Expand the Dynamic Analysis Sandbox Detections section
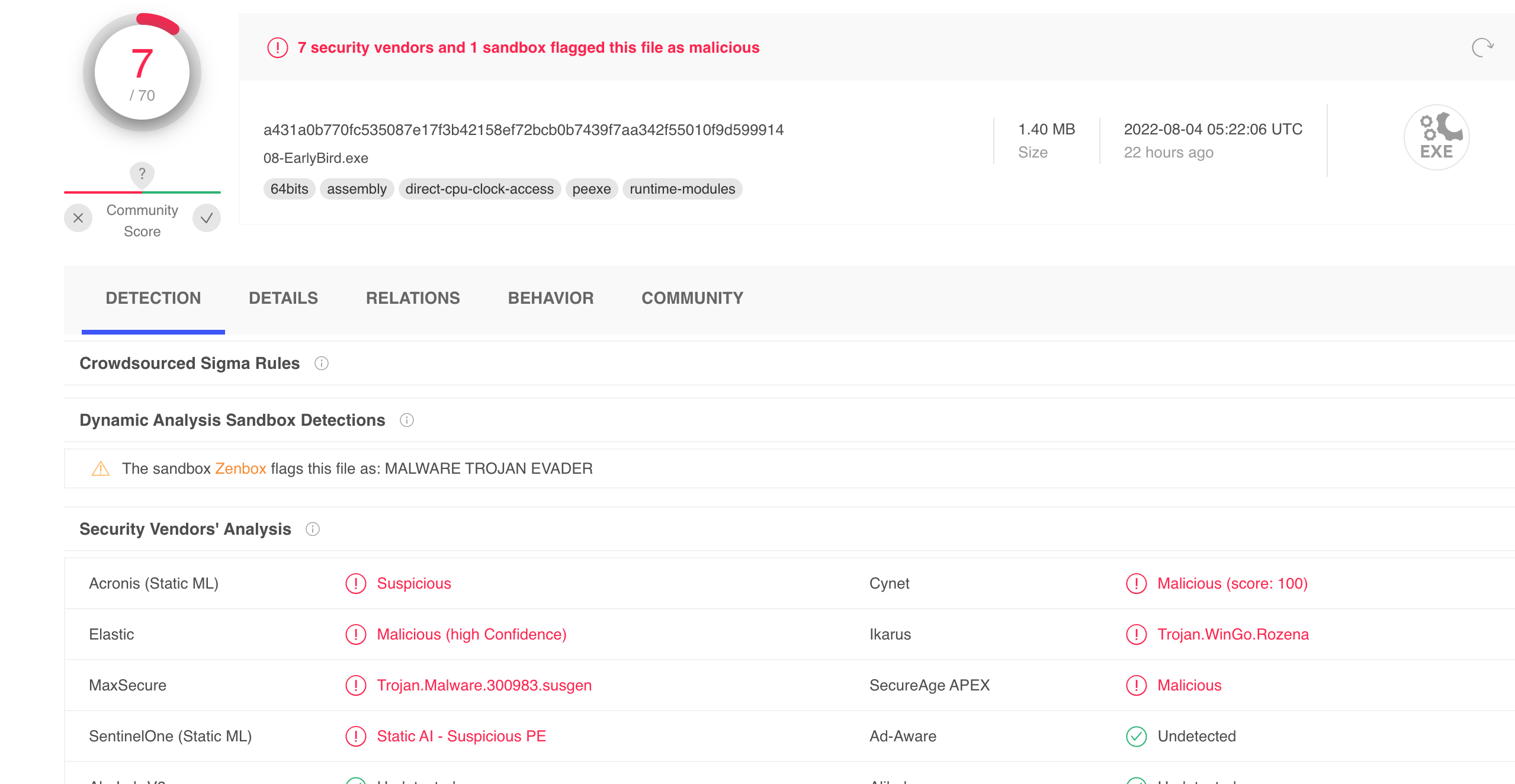Screen dimensions: 1515x784 coord(232,420)
